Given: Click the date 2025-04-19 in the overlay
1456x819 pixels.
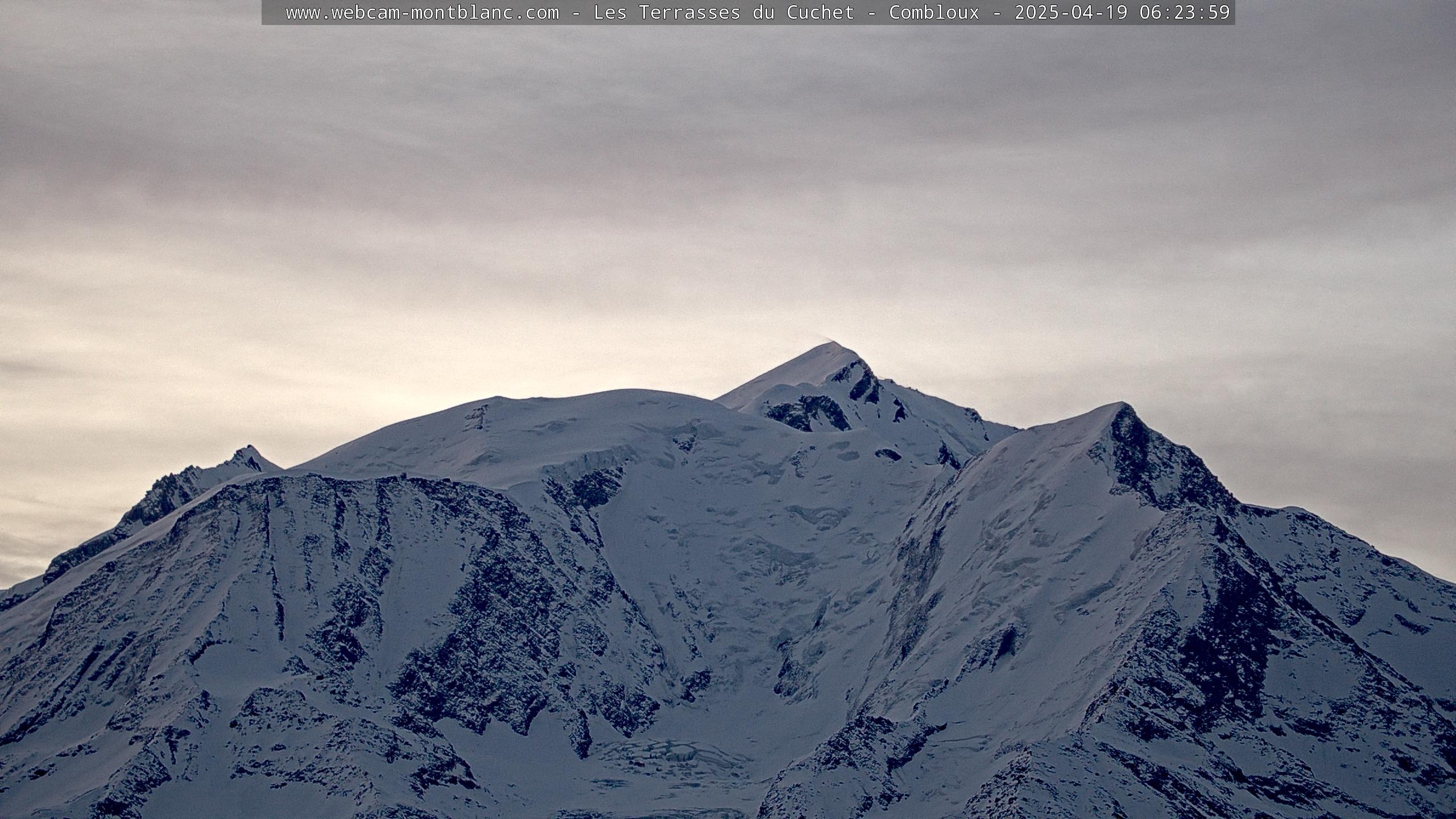Looking at the screenshot, I should (x=1071, y=13).
